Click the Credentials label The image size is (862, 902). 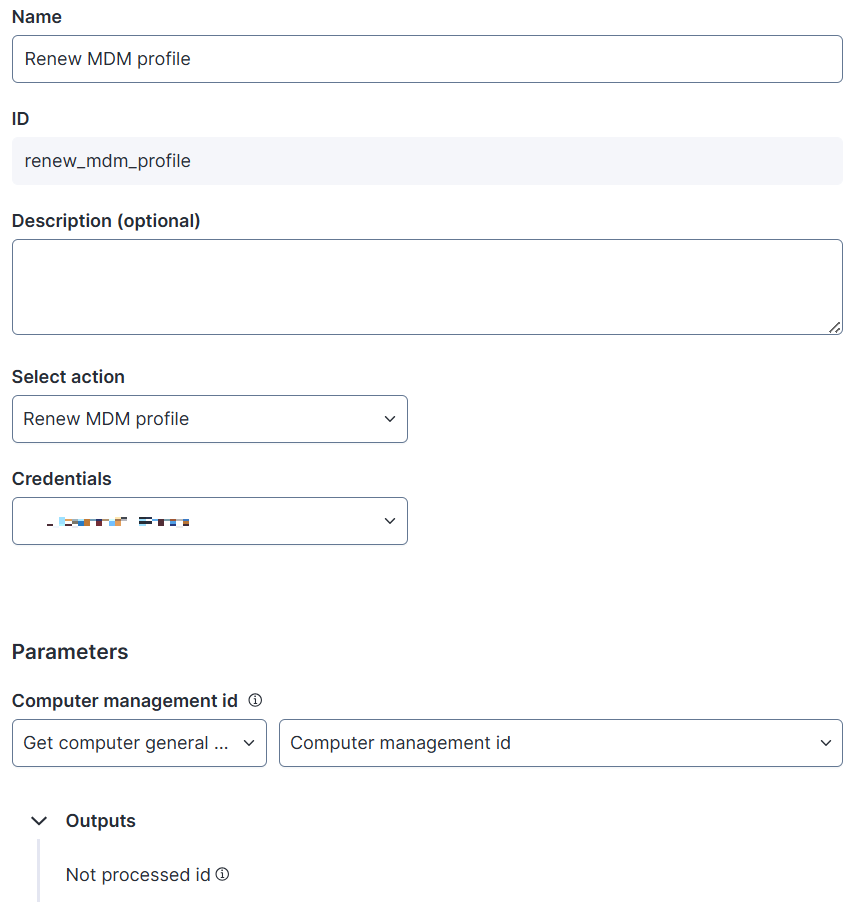(62, 479)
